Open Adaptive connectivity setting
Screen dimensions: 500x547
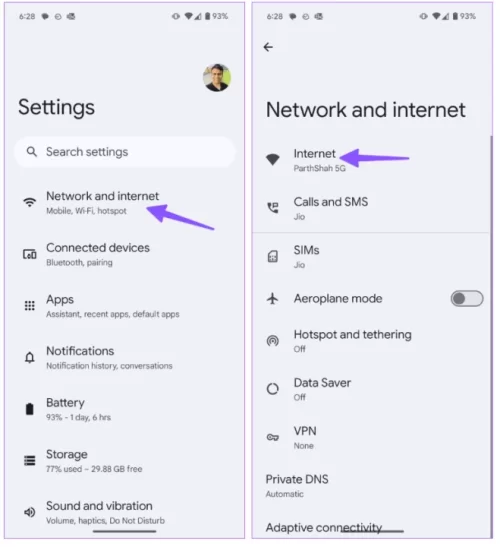pyautogui.click(x=324, y=527)
